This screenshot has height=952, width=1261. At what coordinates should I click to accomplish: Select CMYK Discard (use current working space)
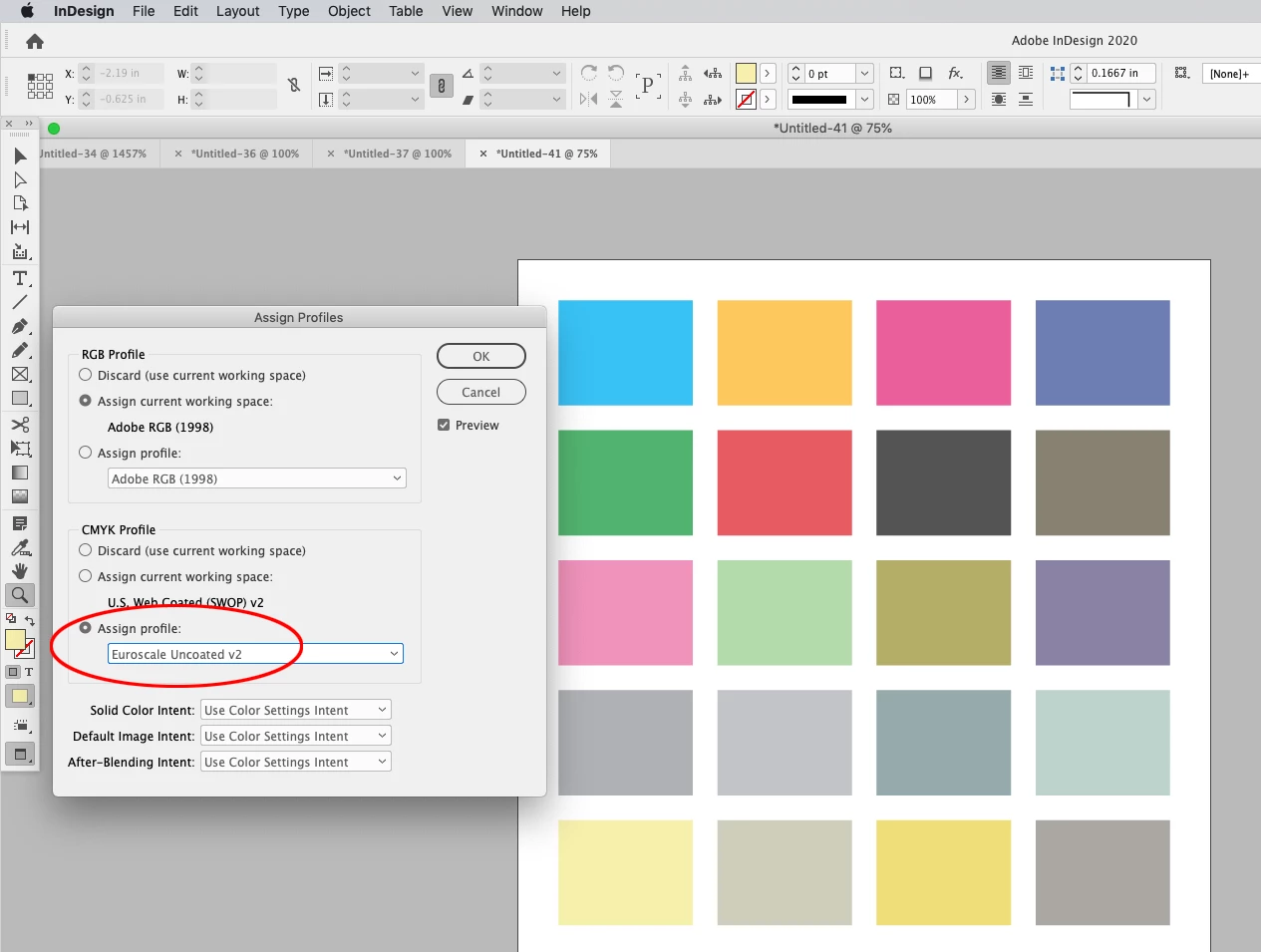tap(85, 550)
